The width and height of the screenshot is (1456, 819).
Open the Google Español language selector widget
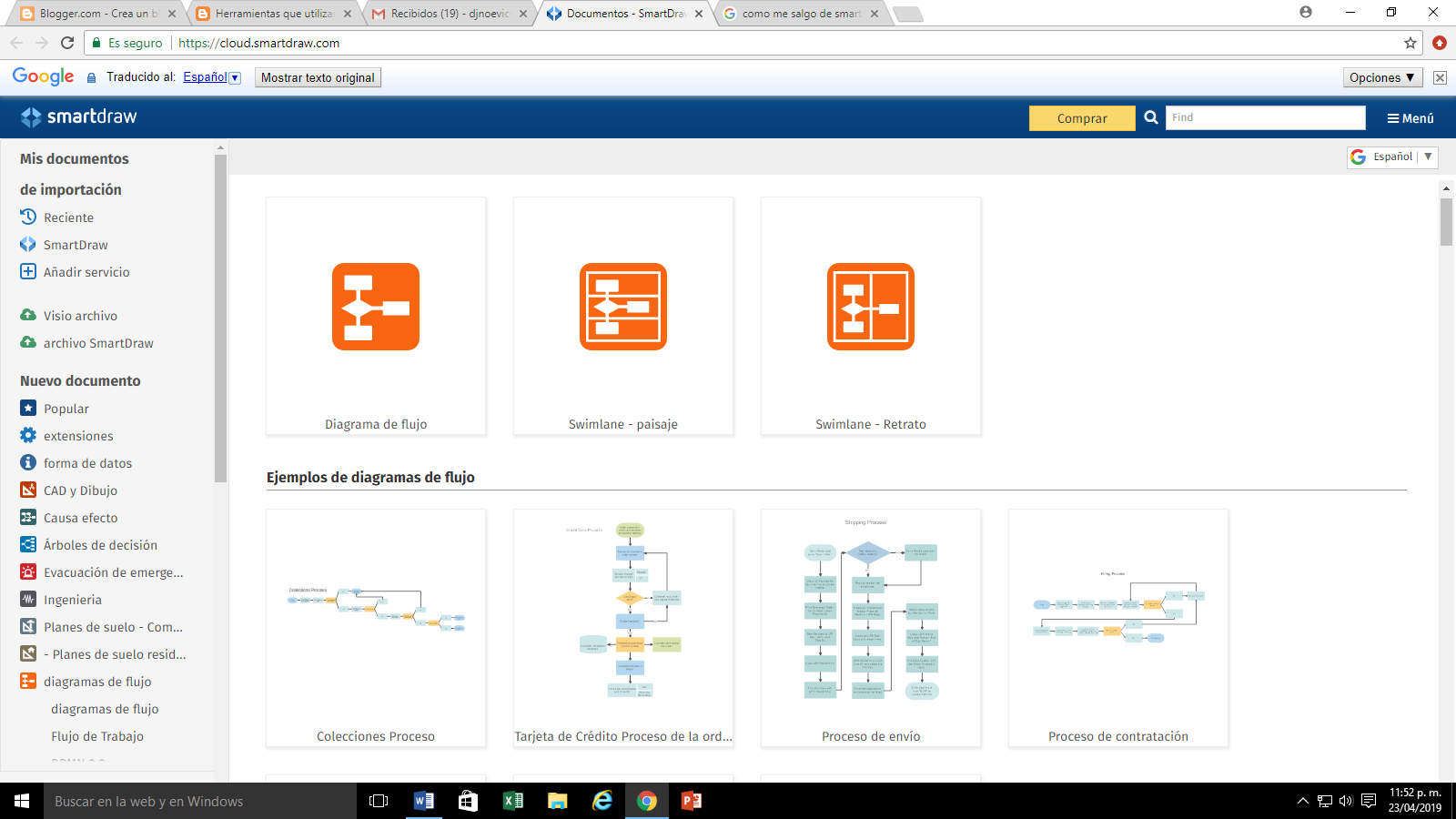pos(1392,157)
